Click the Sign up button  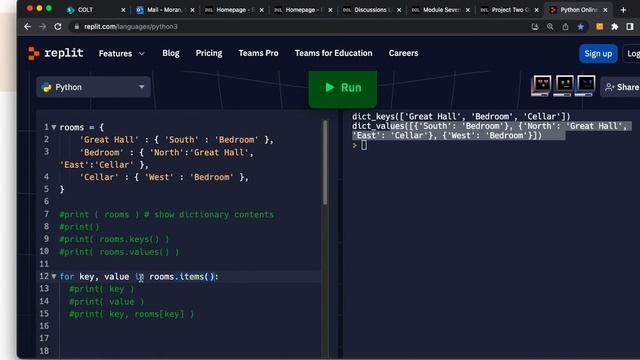pos(598,53)
